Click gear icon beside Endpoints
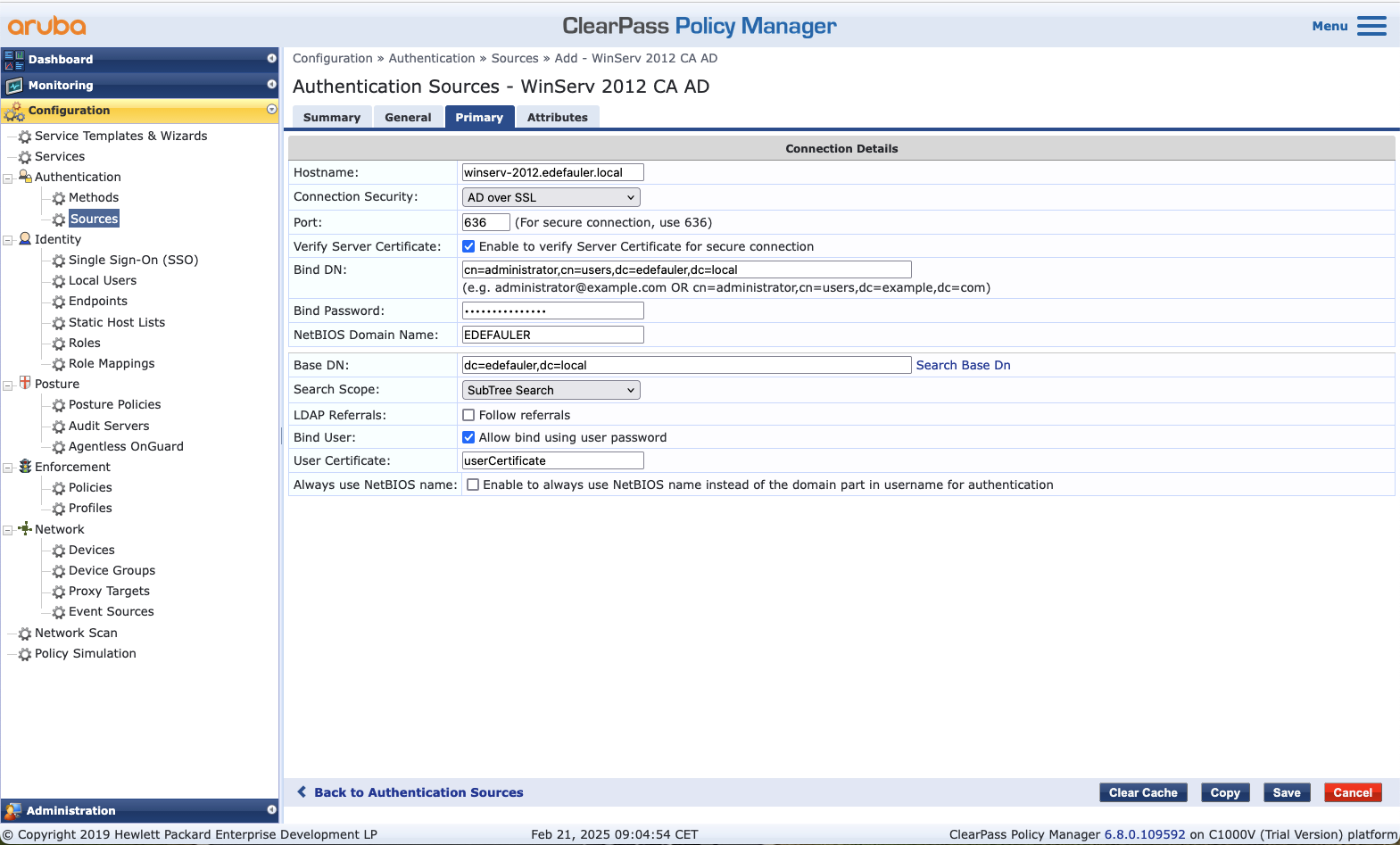The image size is (1400, 845). (x=59, y=302)
